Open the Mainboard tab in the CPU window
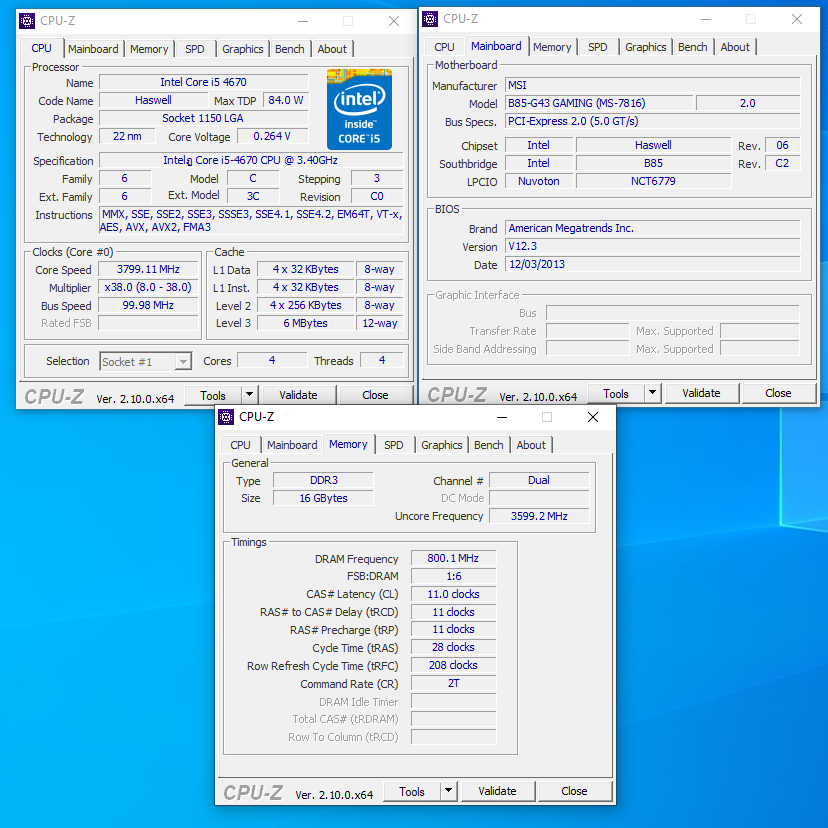 pos(93,49)
